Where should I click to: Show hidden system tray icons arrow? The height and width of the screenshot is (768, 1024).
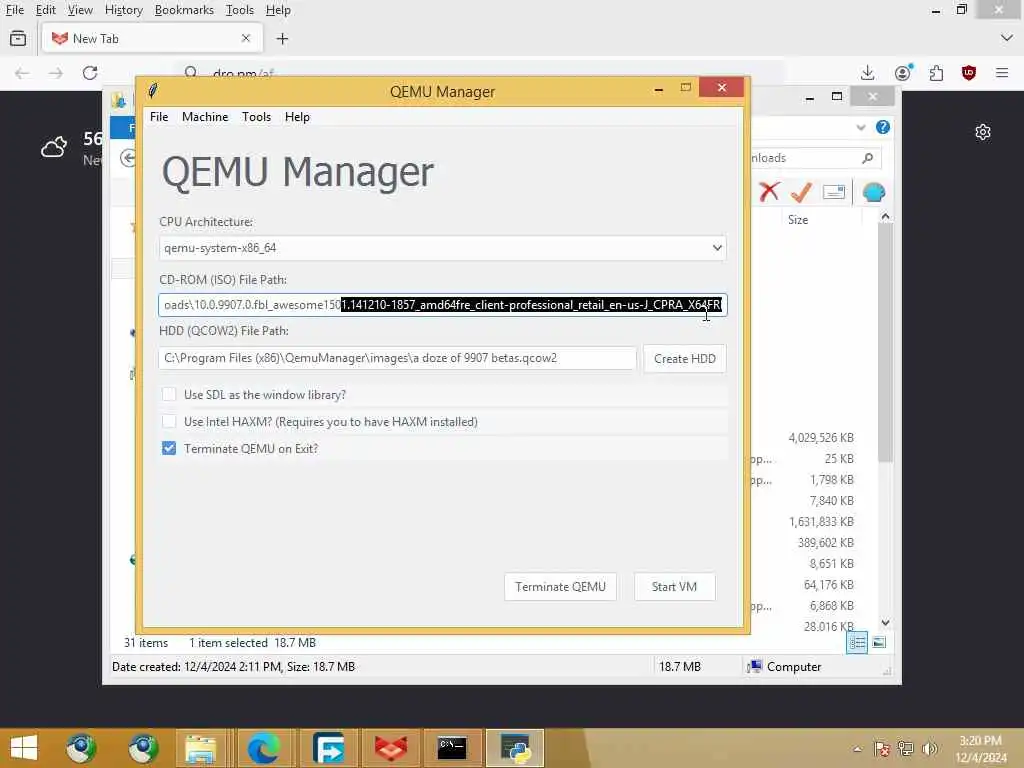857,749
